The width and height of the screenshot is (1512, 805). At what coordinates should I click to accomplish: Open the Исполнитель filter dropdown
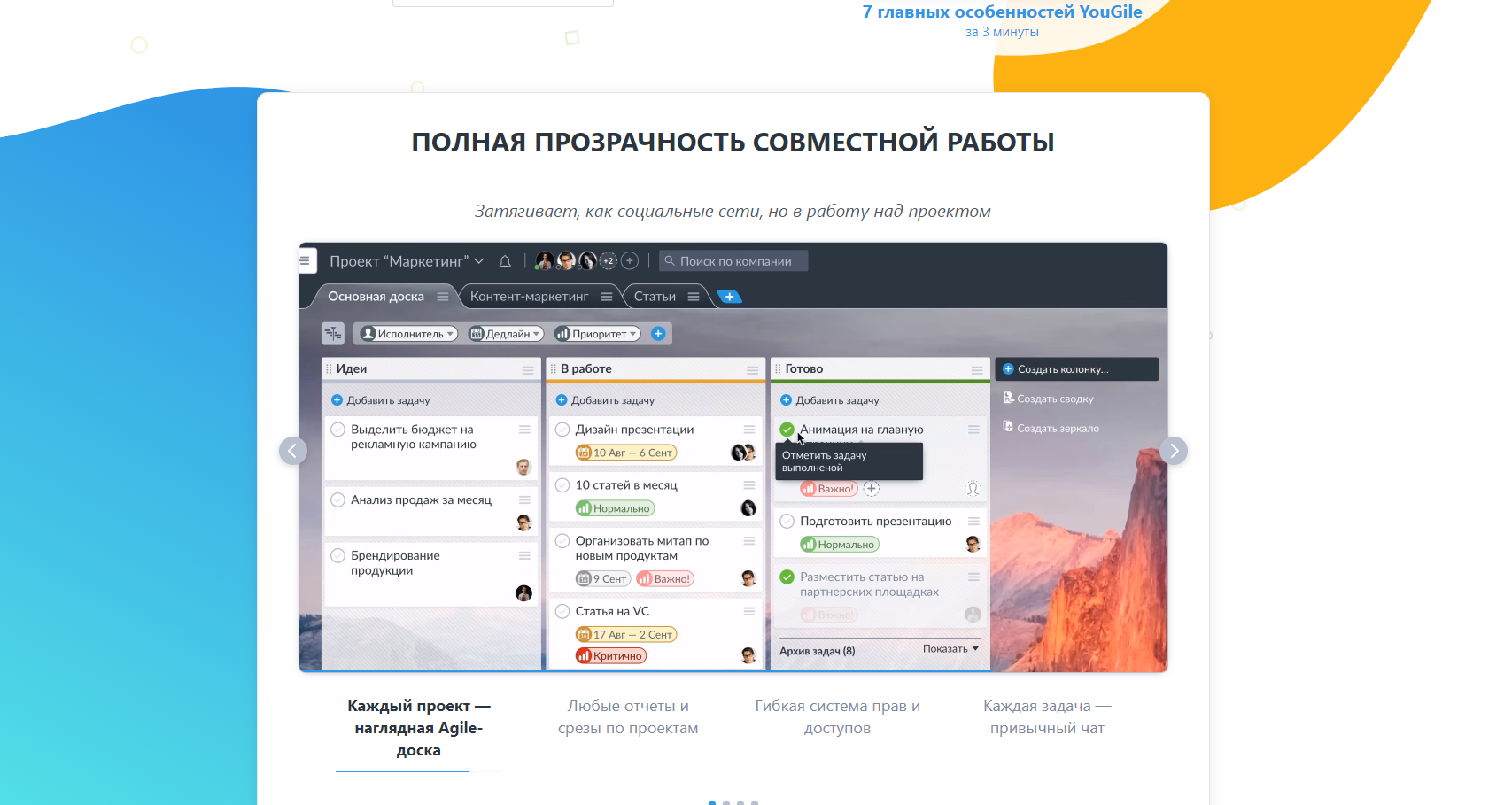tap(407, 334)
